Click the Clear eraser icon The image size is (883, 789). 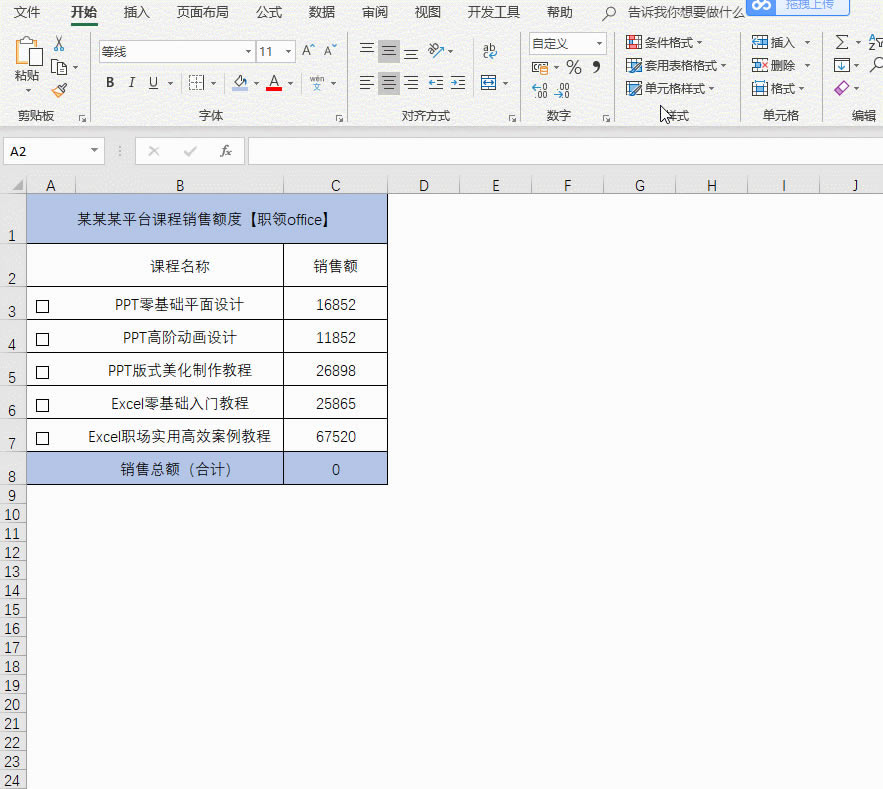(x=842, y=88)
